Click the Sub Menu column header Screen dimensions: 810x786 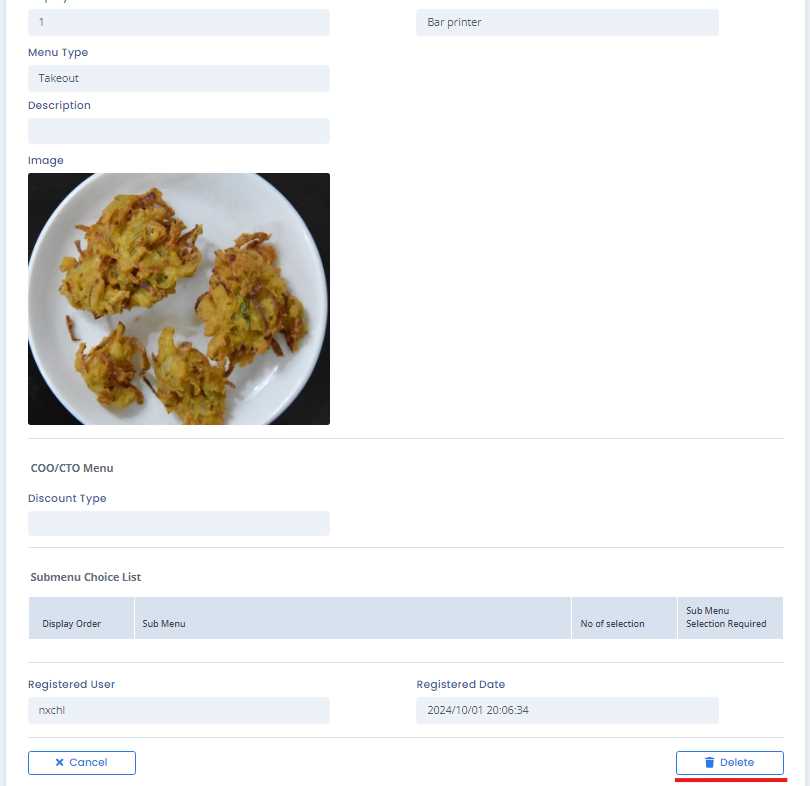click(x=353, y=618)
